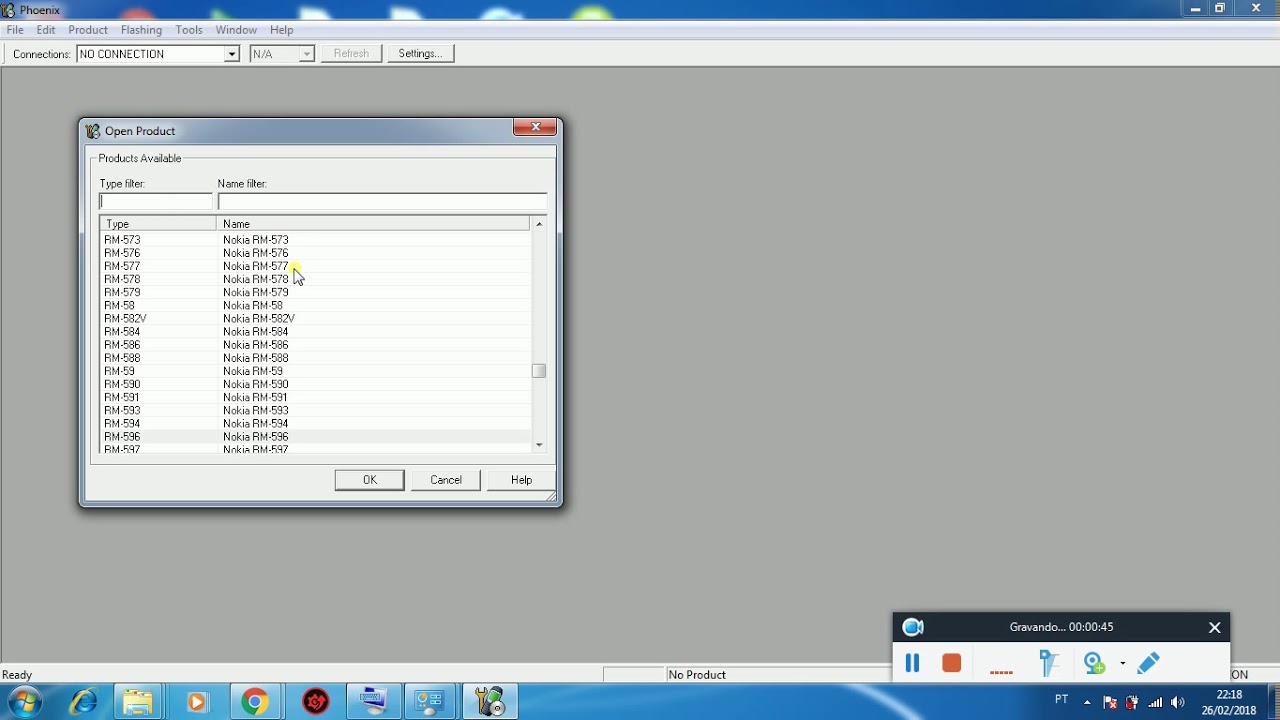Expand the recorder zoom options arrow
Viewport: 1280px width, 720px height.
tap(1123, 663)
